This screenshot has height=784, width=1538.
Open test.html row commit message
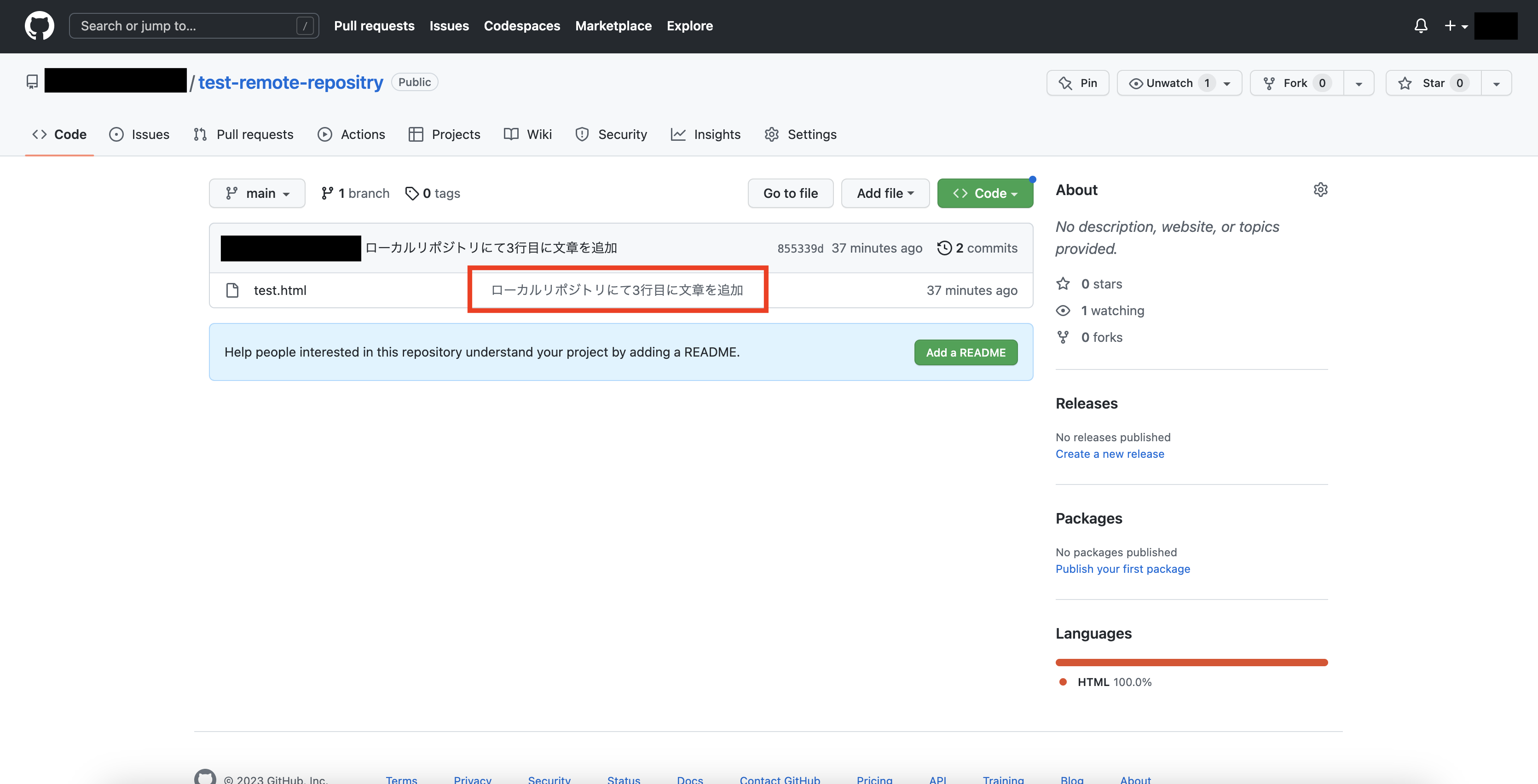(617, 289)
